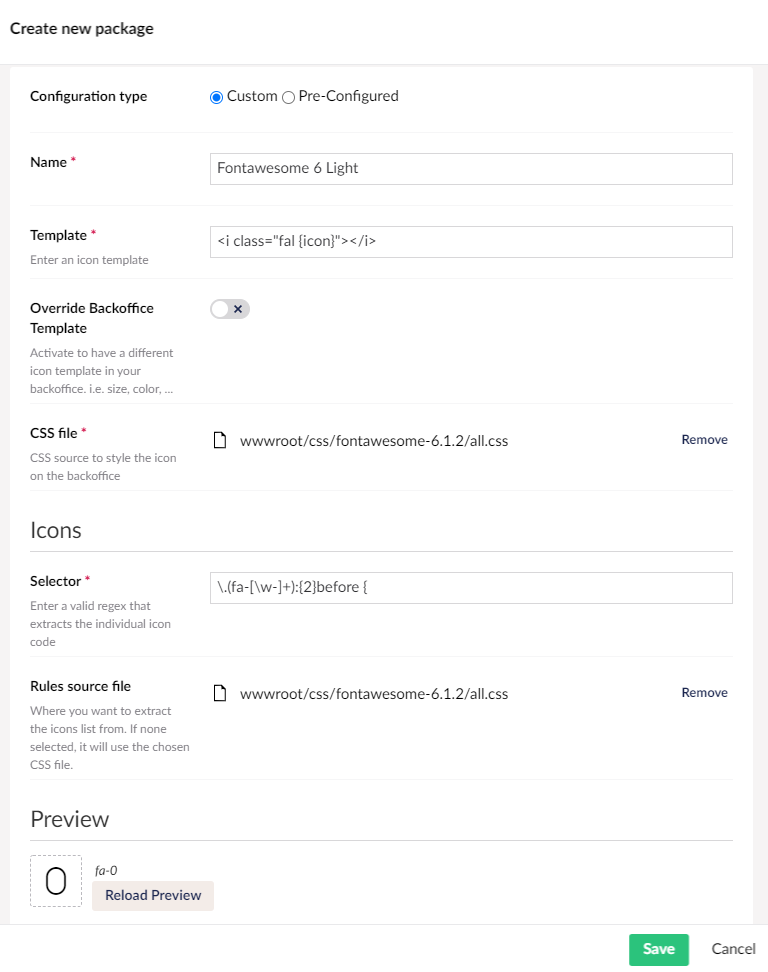Select the Pre-Configured radio button
The height and width of the screenshot is (972, 768).
pyautogui.click(x=288, y=96)
